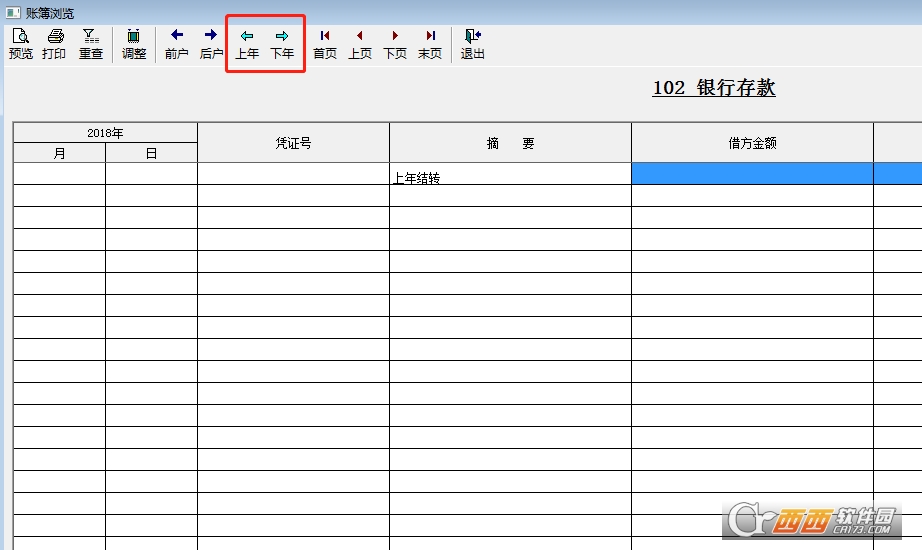The height and width of the screenshot is (550, 922).
Task: Click the 凭证号 column header
Action: tap(293, 142)
